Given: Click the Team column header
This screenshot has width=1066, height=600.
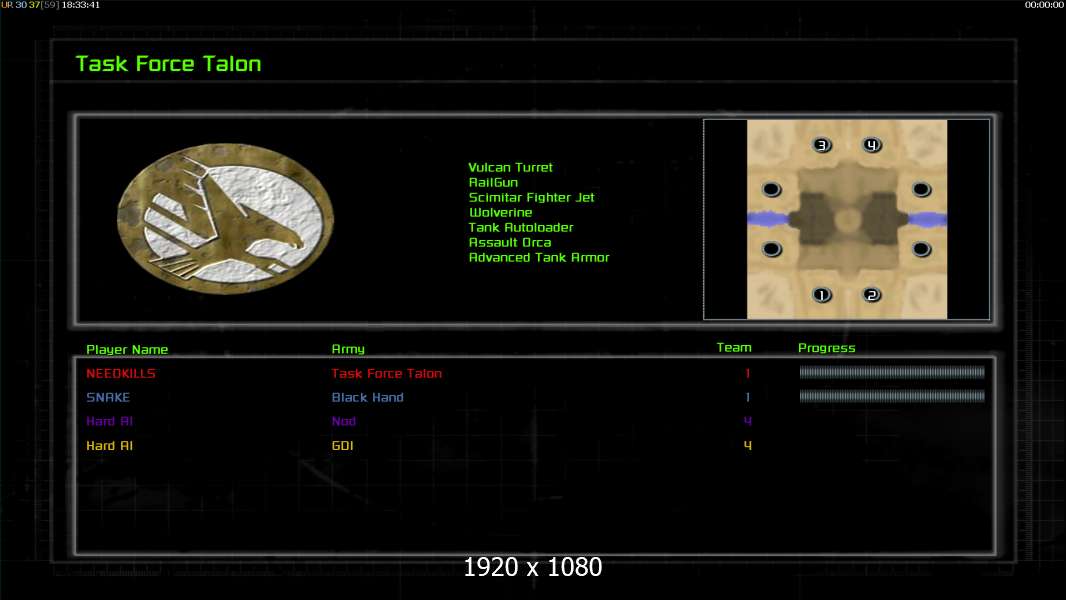Looking at the screenshot, I should pos(734,347).
